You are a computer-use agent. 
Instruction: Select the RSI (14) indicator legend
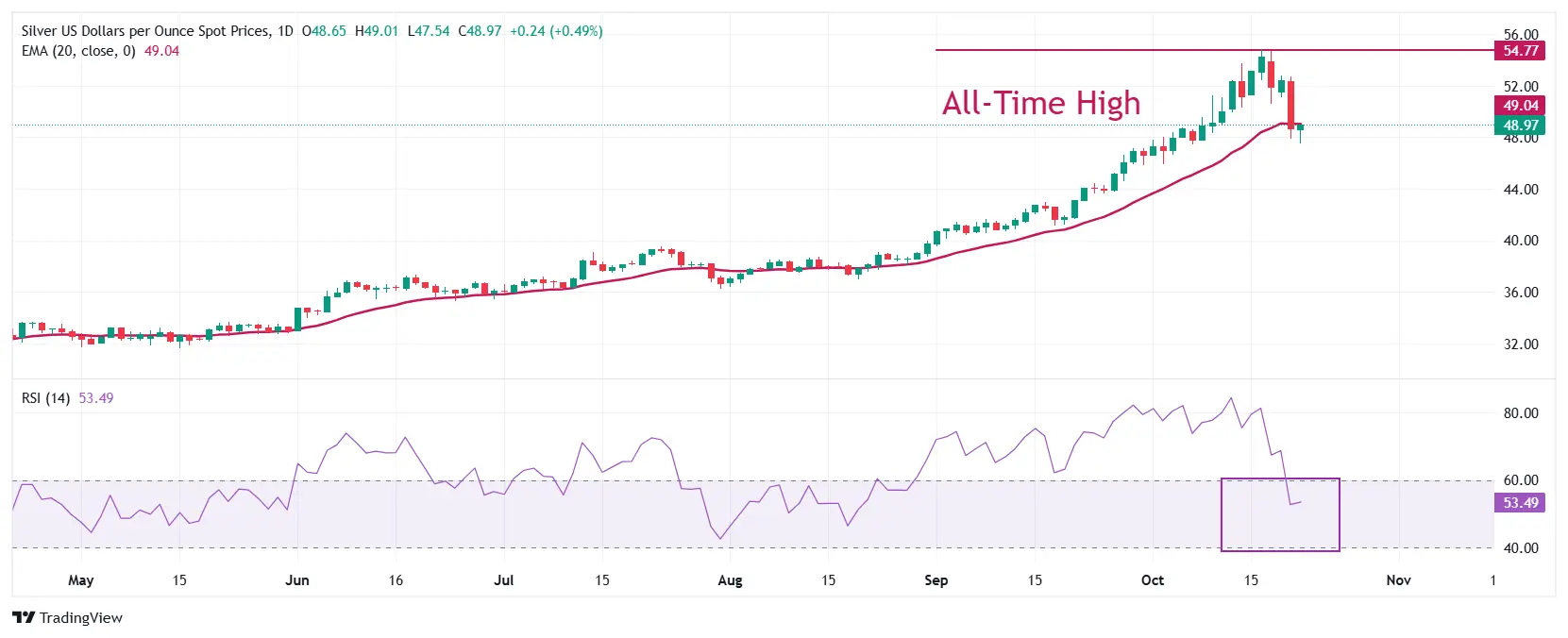[x=45, y=398]
